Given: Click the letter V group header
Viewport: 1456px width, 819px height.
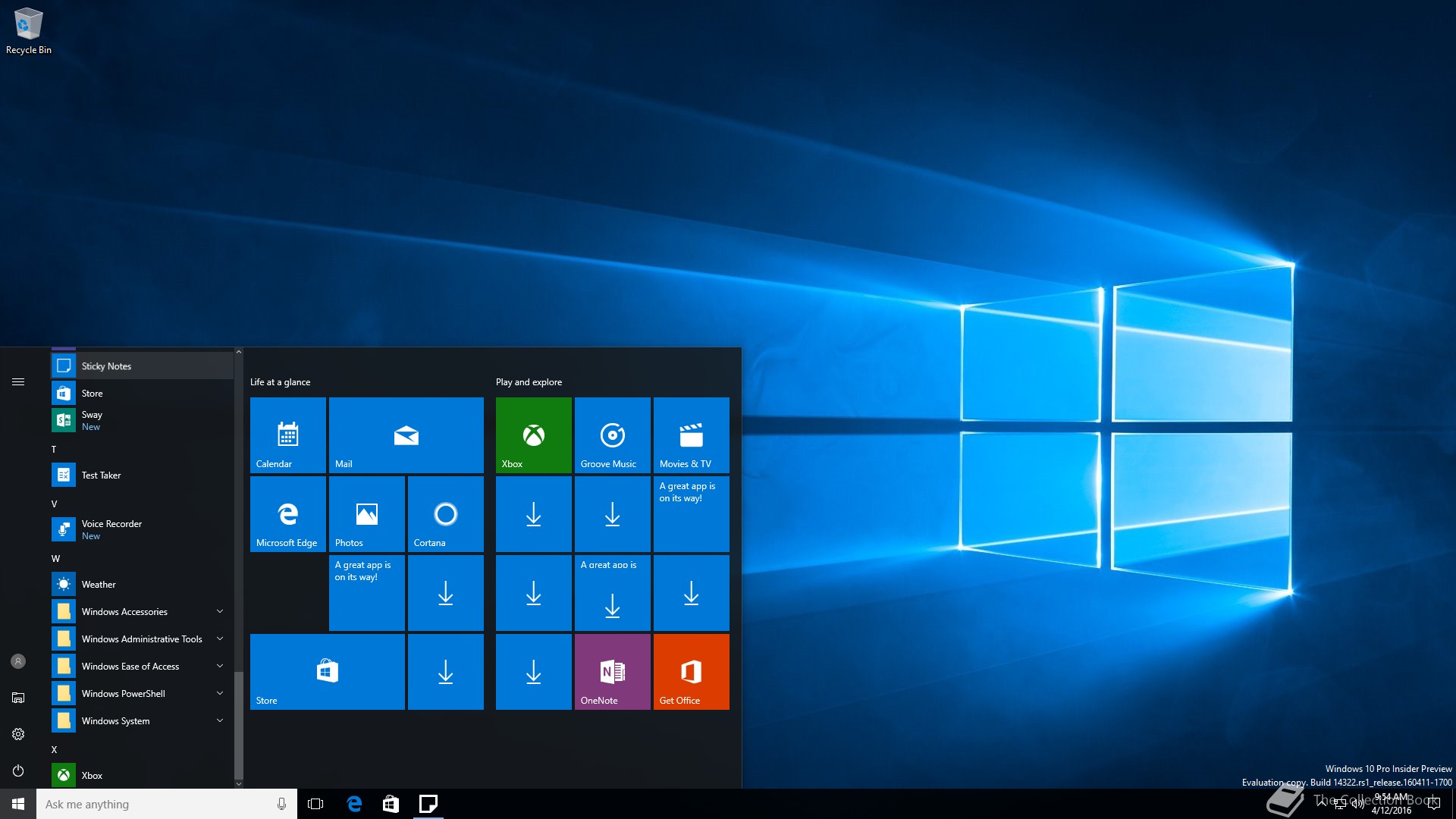Looking at the screenshot, I should (x=54, y=504).
